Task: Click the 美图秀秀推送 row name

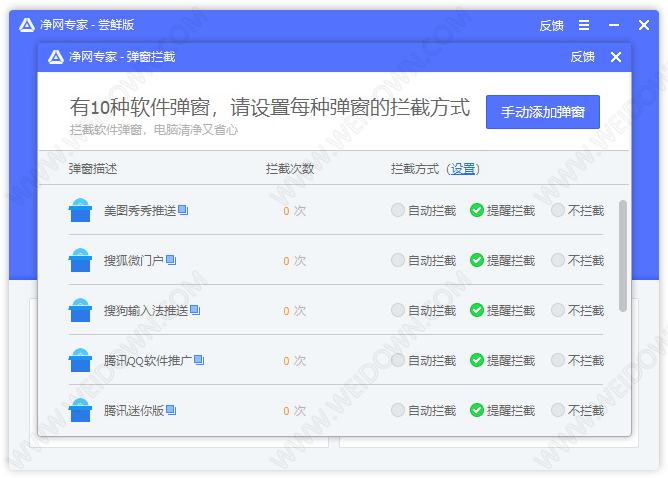Action: (x=140, y=210)
